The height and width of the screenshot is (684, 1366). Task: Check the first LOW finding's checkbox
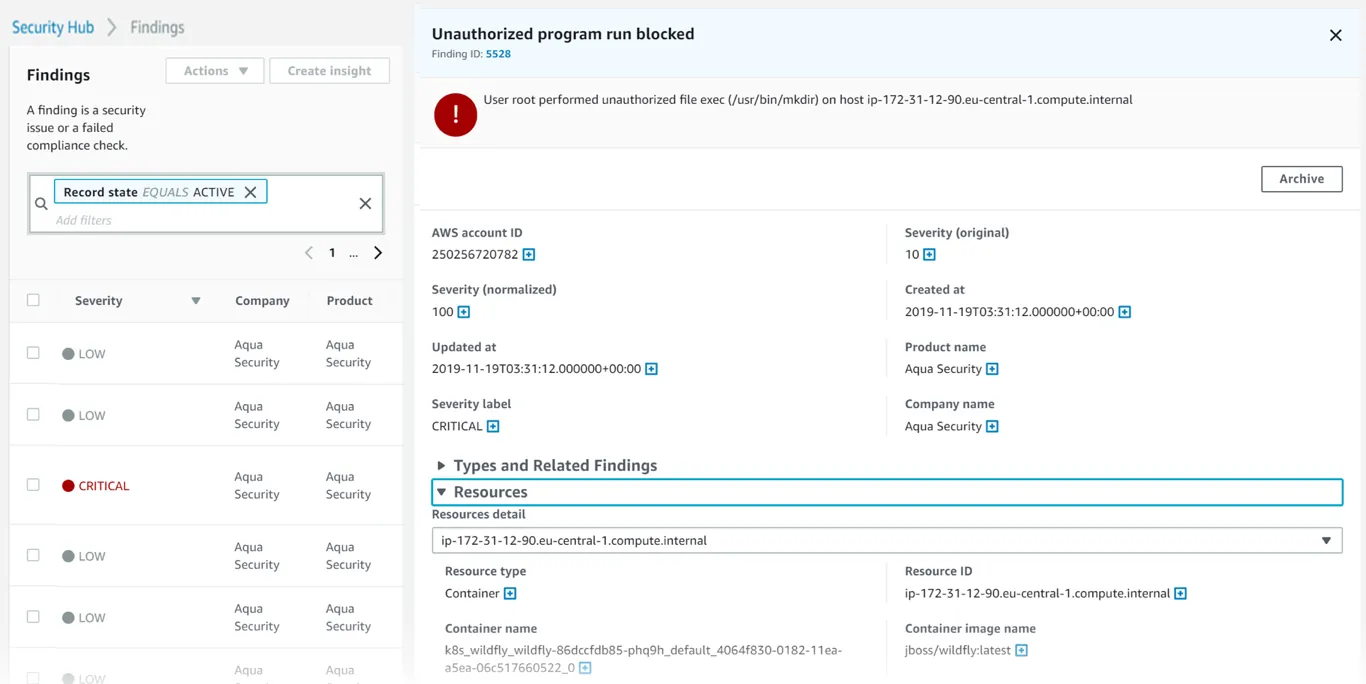click(x=33, y=353)
